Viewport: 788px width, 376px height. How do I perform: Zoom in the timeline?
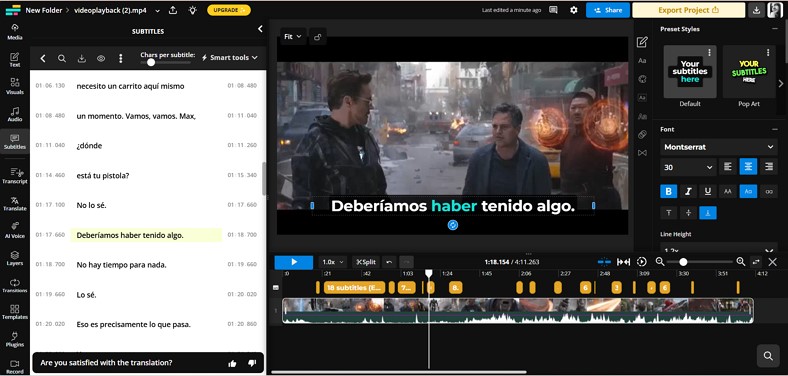[x=740, y=261]
